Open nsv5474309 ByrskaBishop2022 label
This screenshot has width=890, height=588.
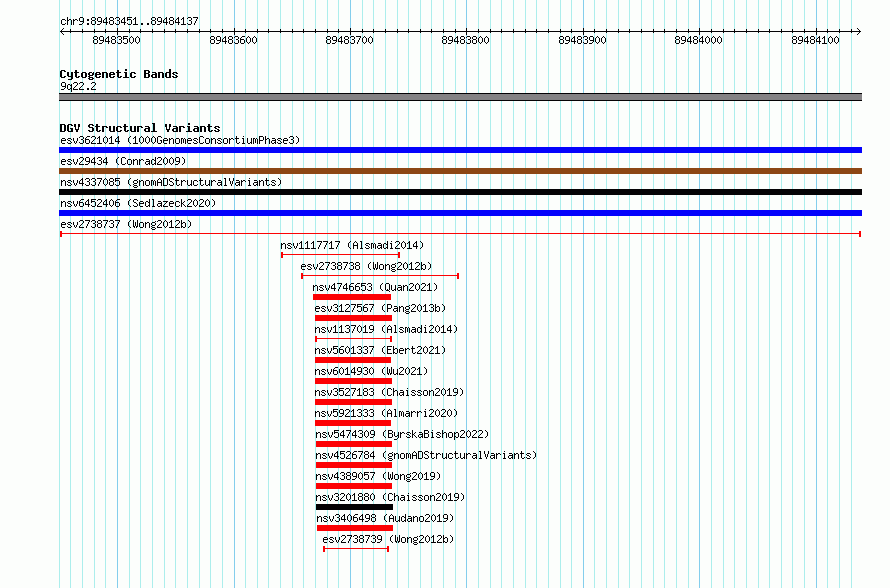coord(402,434)
